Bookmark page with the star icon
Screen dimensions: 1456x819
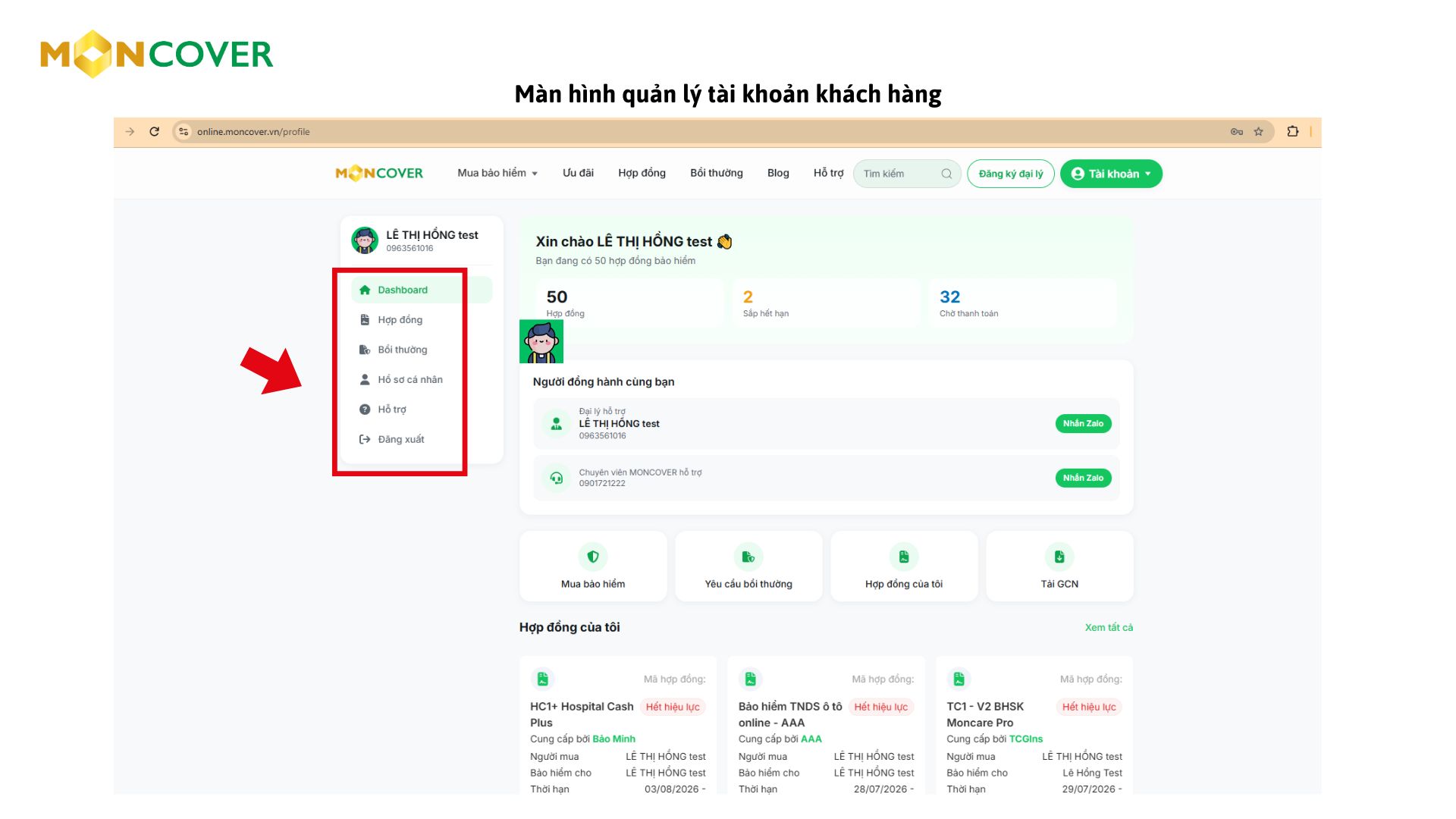point(1259,131)
